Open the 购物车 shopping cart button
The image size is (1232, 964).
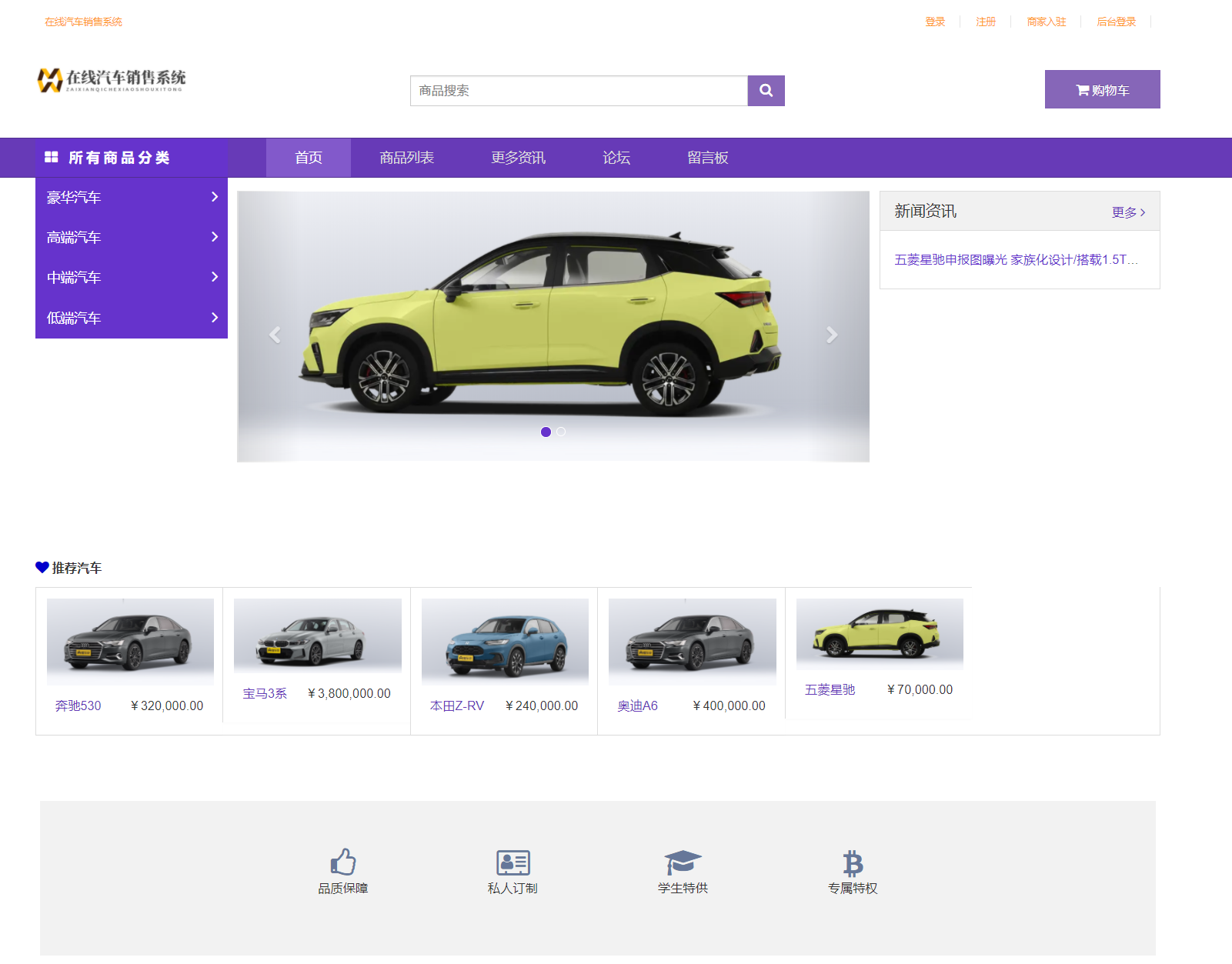1102,90
